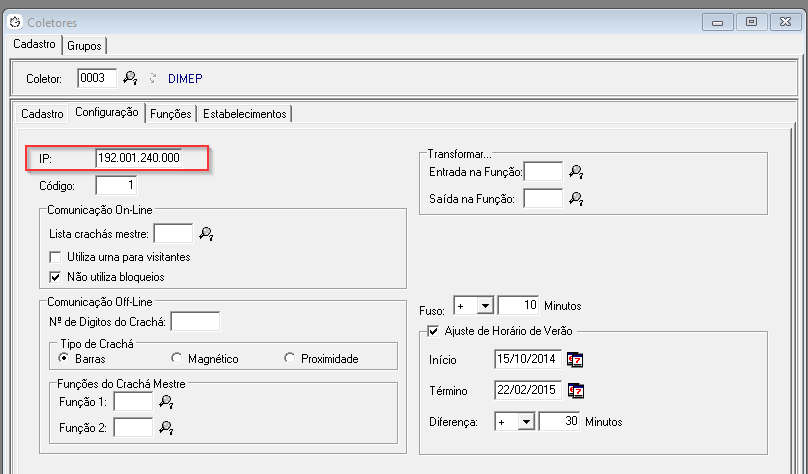Select Magnético badge type
This screenshot has height=474, width=808.
pyautogui.click(x=177, y=358)
